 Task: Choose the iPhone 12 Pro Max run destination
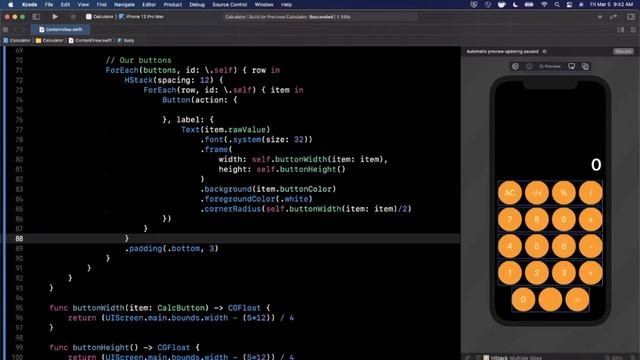pyautogui.click(x=141, y=17)
